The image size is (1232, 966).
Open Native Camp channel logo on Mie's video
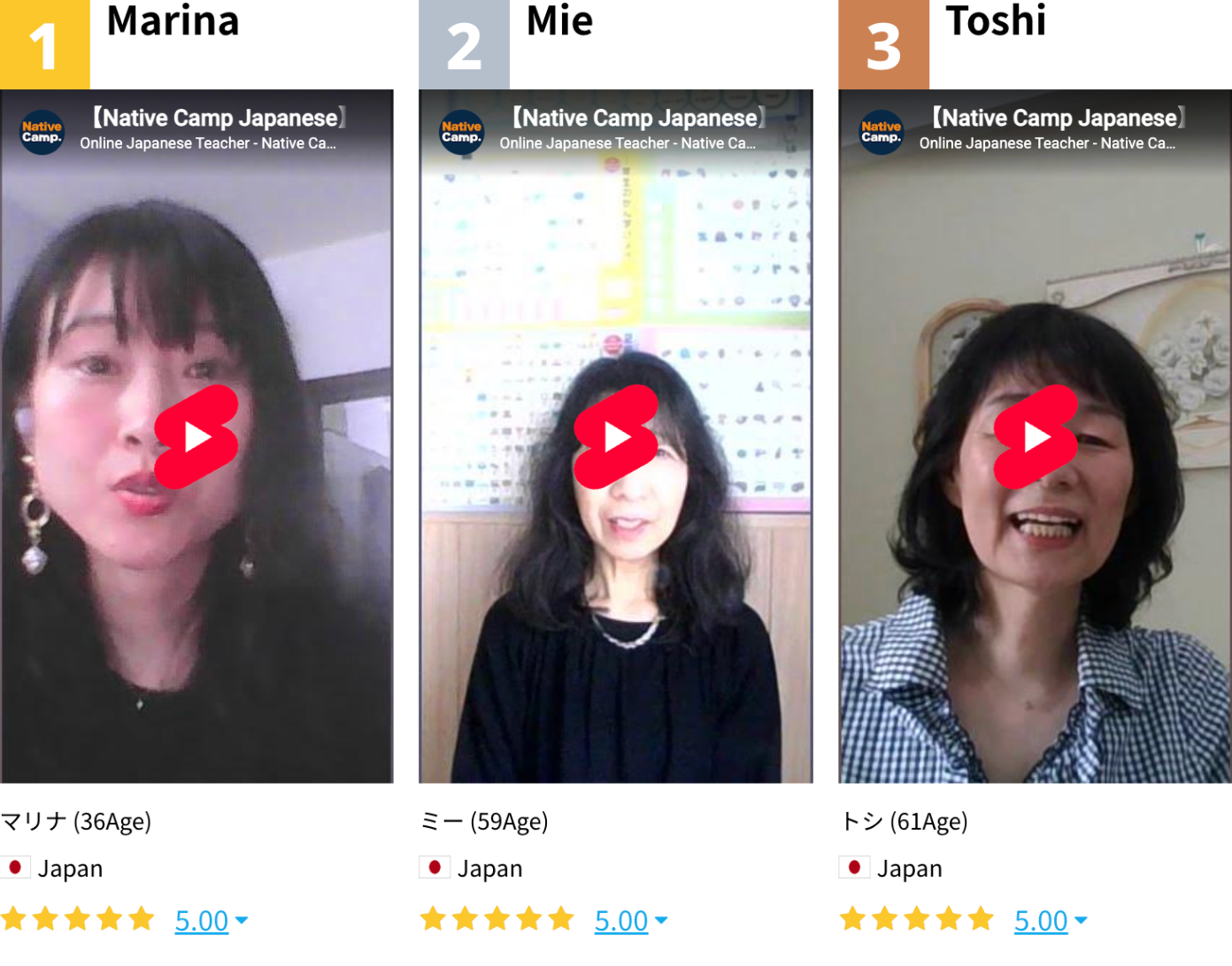point(462,132)
